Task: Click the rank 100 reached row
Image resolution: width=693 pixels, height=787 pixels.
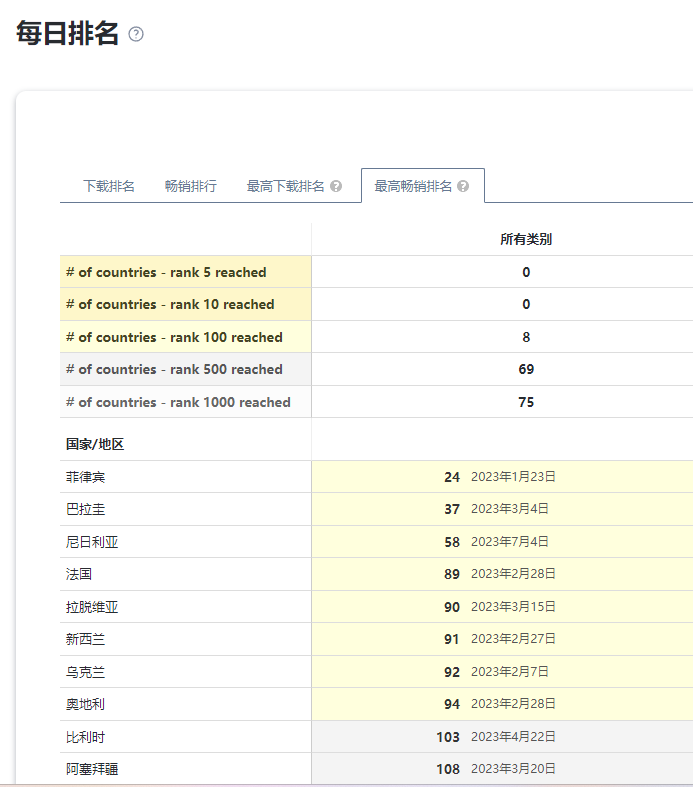Action: point(376,337)
